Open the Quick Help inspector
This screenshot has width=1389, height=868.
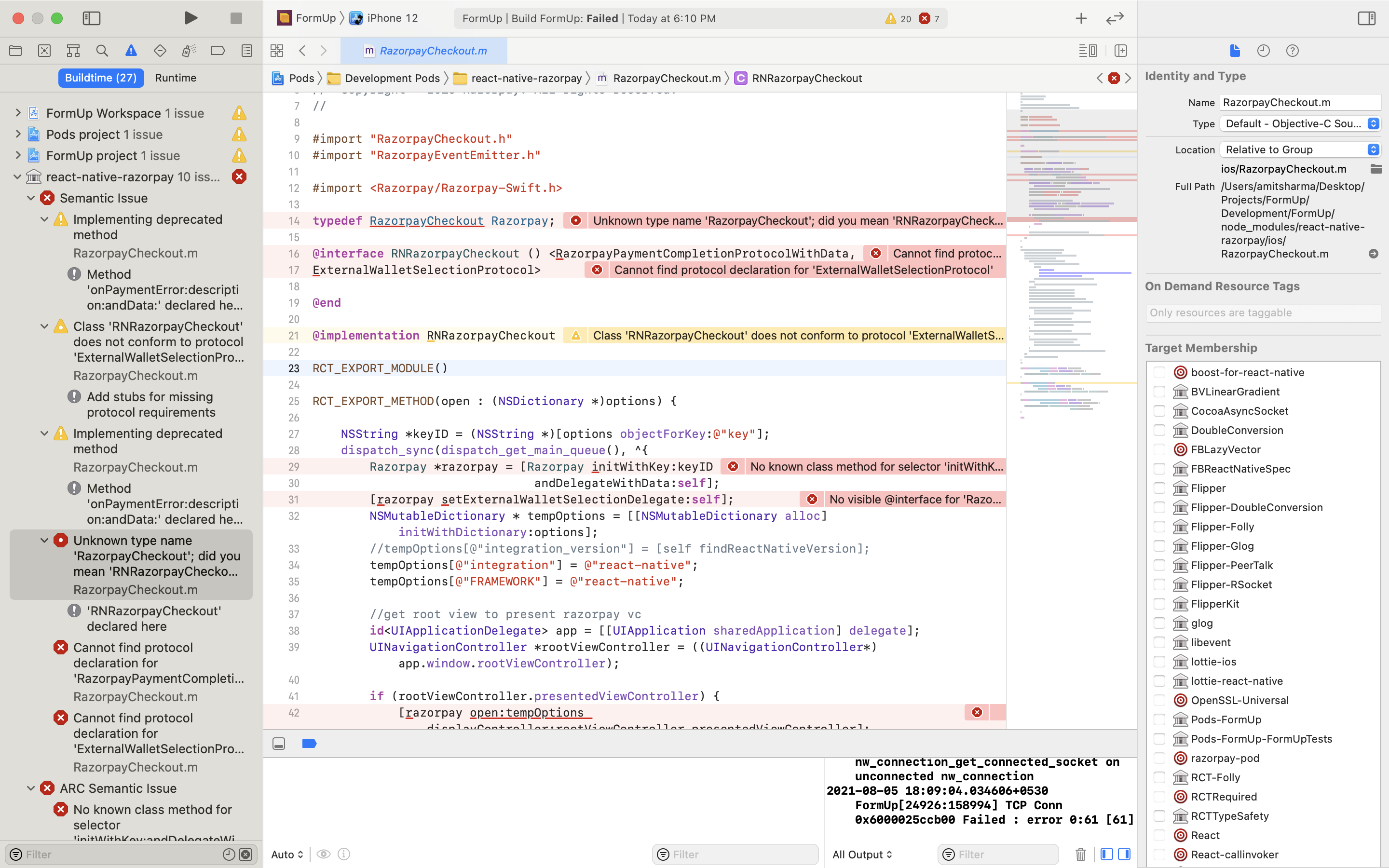click(1293, 51)
